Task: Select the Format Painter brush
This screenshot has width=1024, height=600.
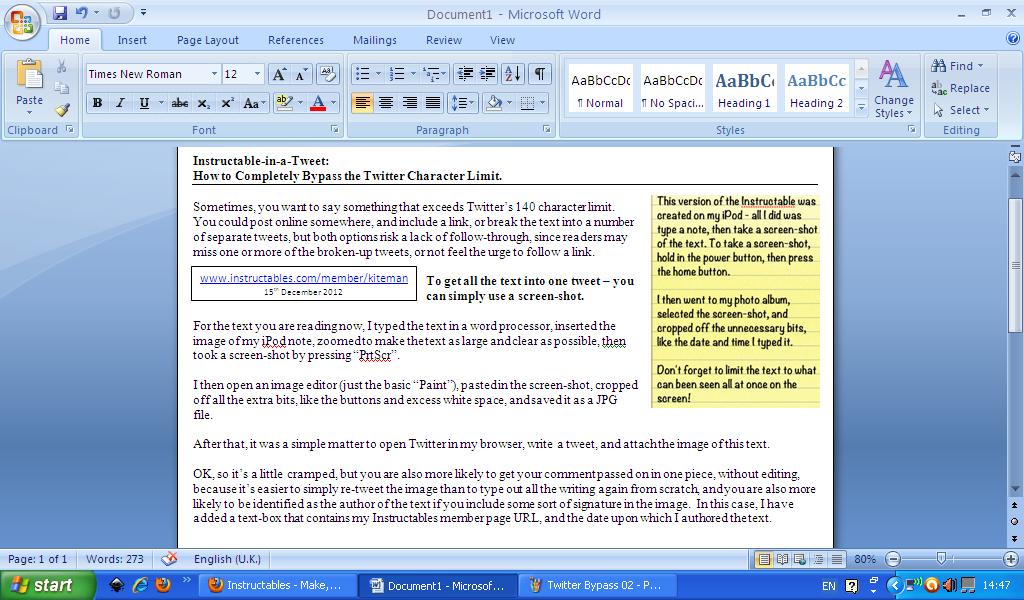Action: (x=62, y=109)
